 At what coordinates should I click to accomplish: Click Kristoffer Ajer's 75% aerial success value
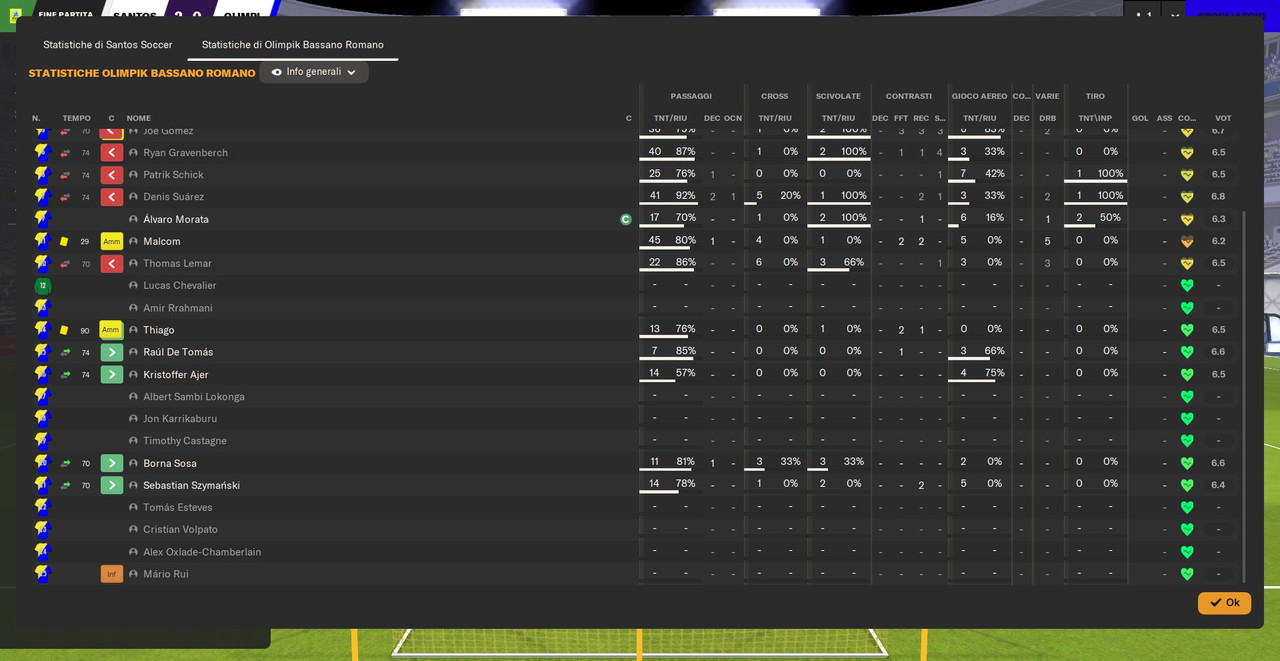(994, 373)
